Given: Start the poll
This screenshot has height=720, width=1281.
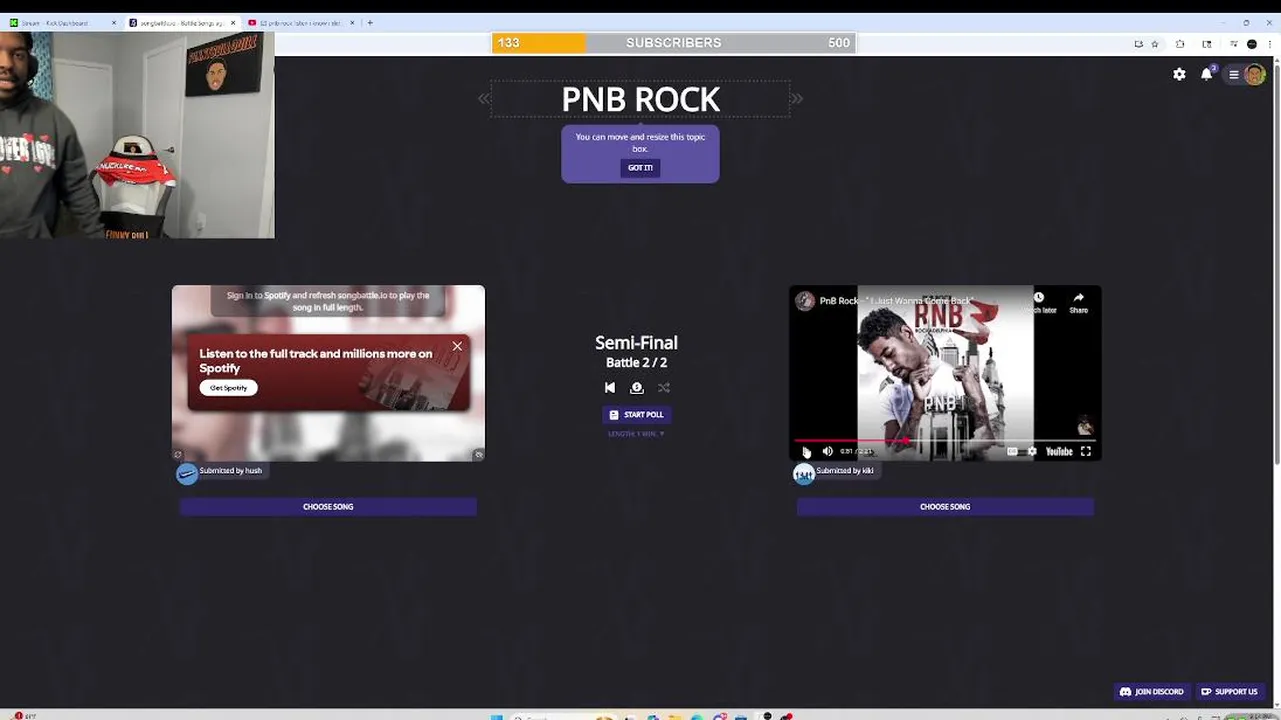Looking at the screenshot, I should coord(637,414).
